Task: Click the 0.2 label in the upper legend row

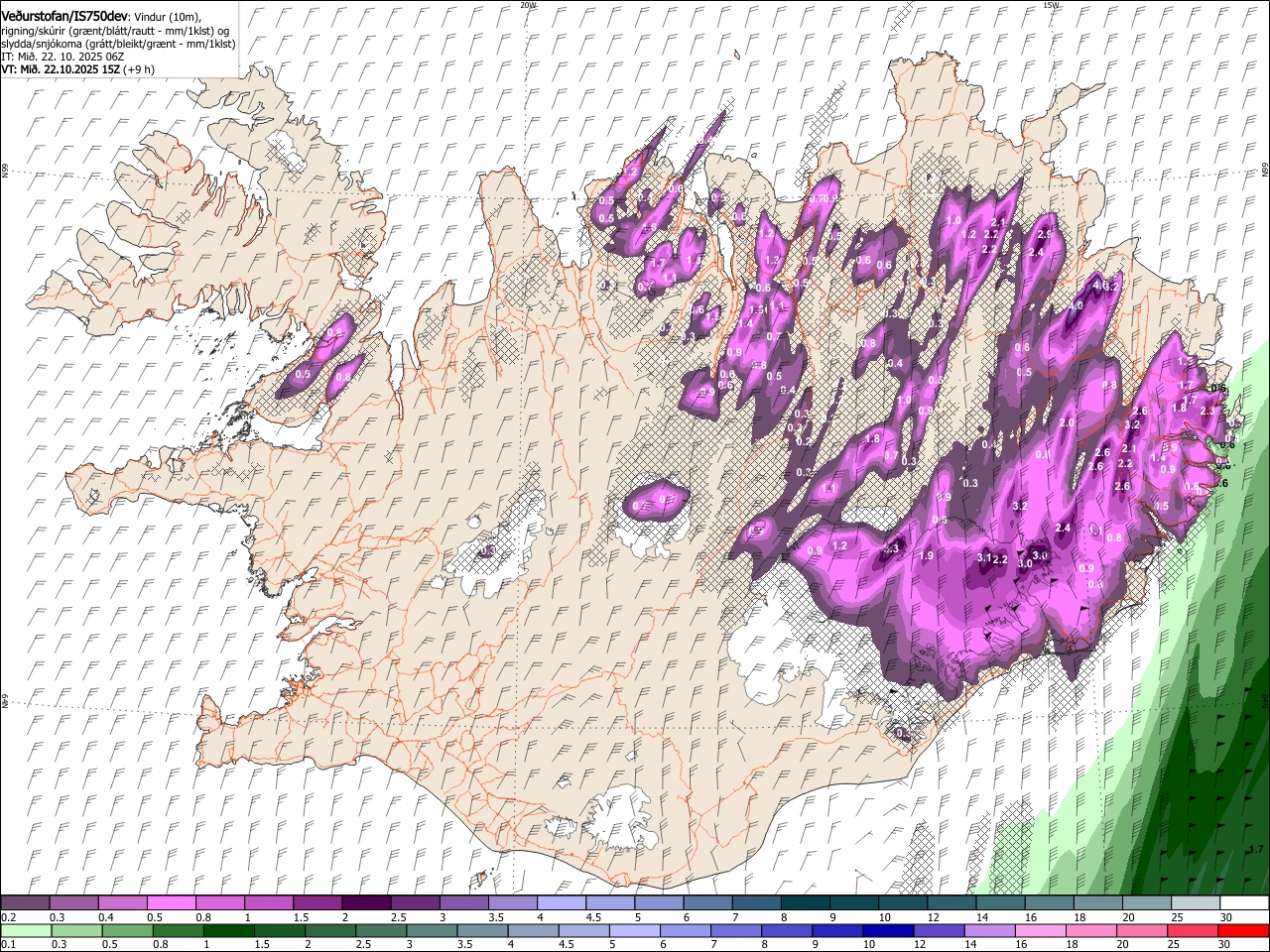Action: 8,917
